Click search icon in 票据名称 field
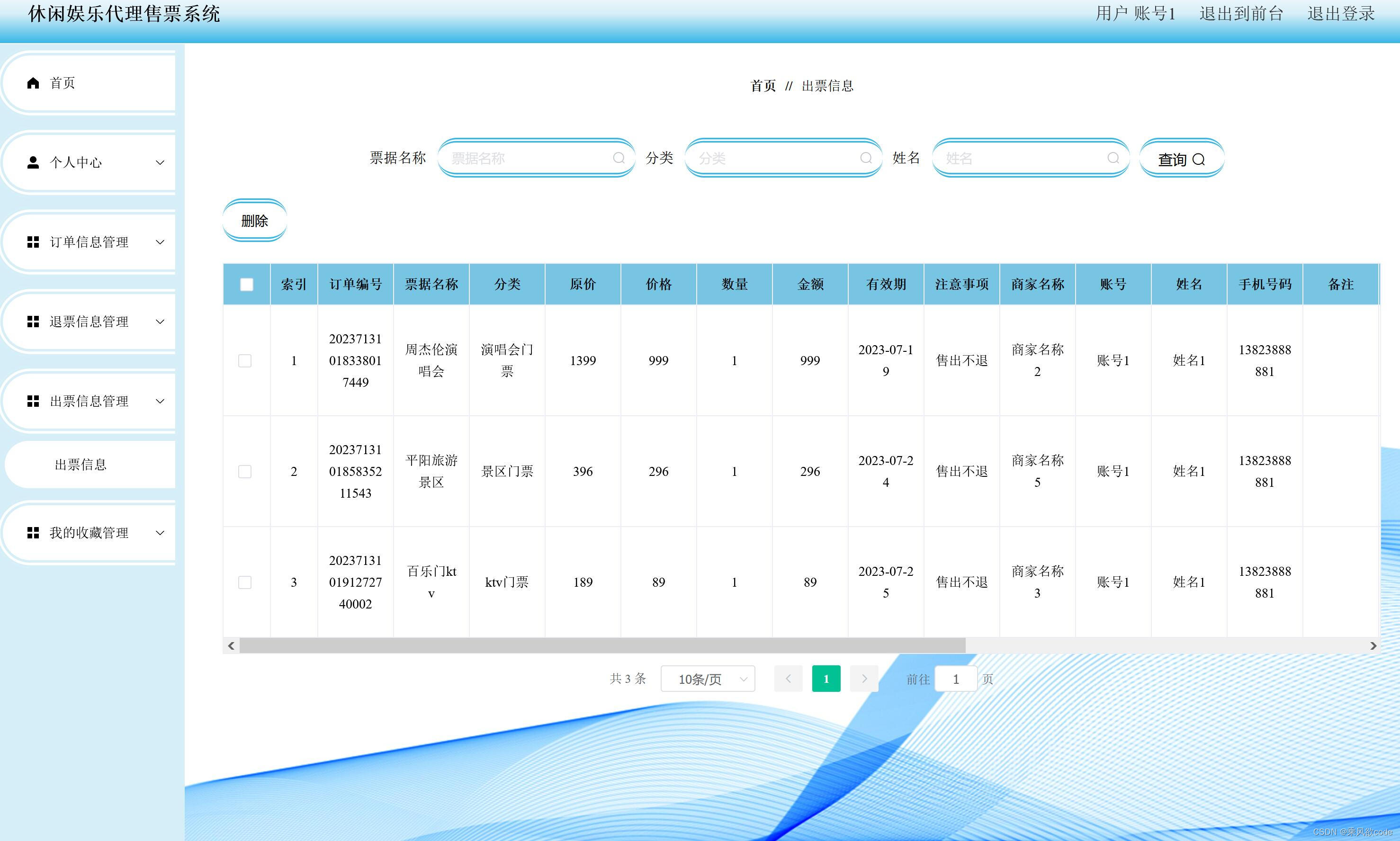1400x841 pixels. (619, 158)
